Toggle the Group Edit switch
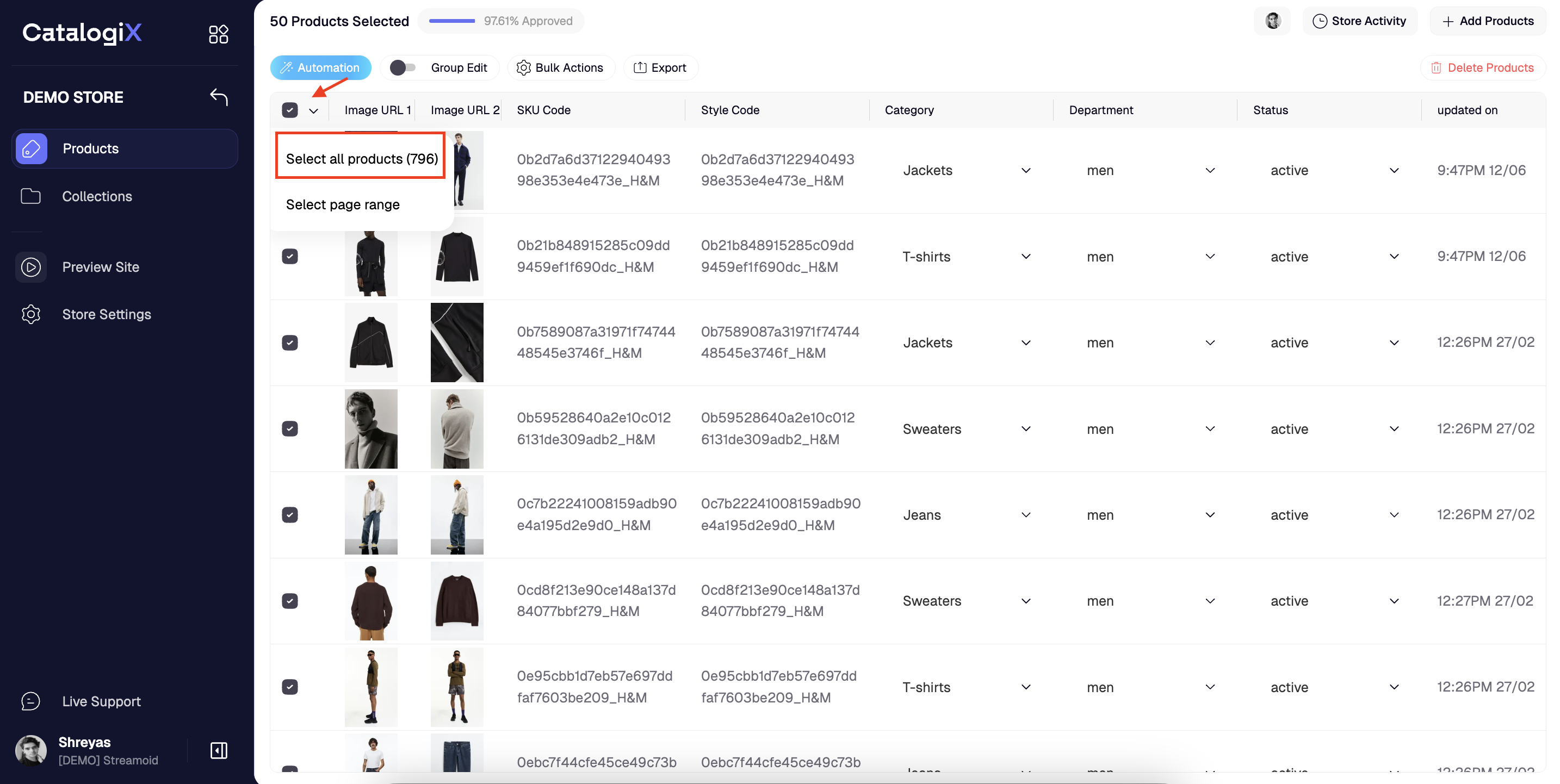Screen dimensions: 1560x784 pos(402,68)
